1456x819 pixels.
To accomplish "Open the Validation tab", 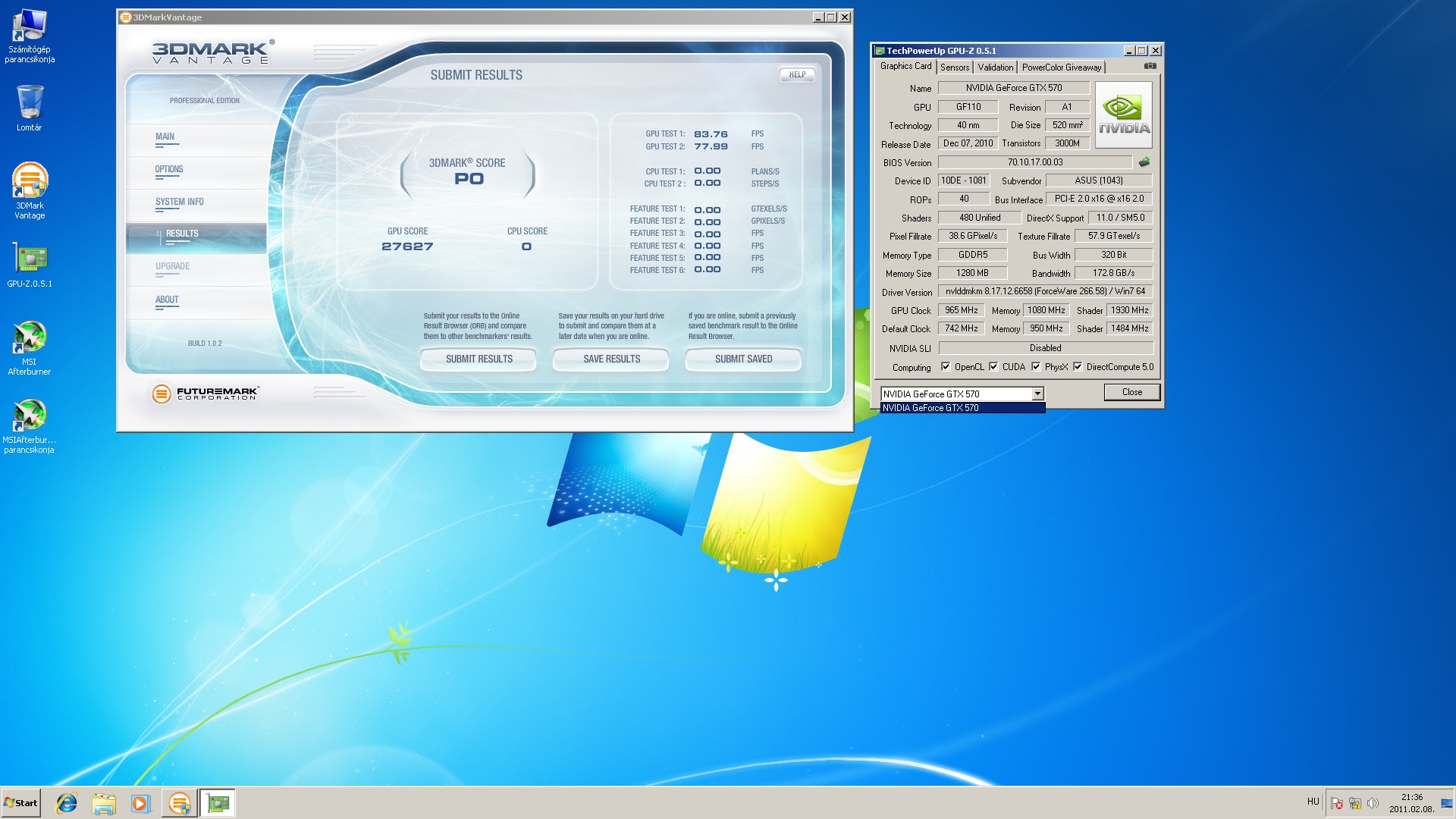I will coord(996,67).
